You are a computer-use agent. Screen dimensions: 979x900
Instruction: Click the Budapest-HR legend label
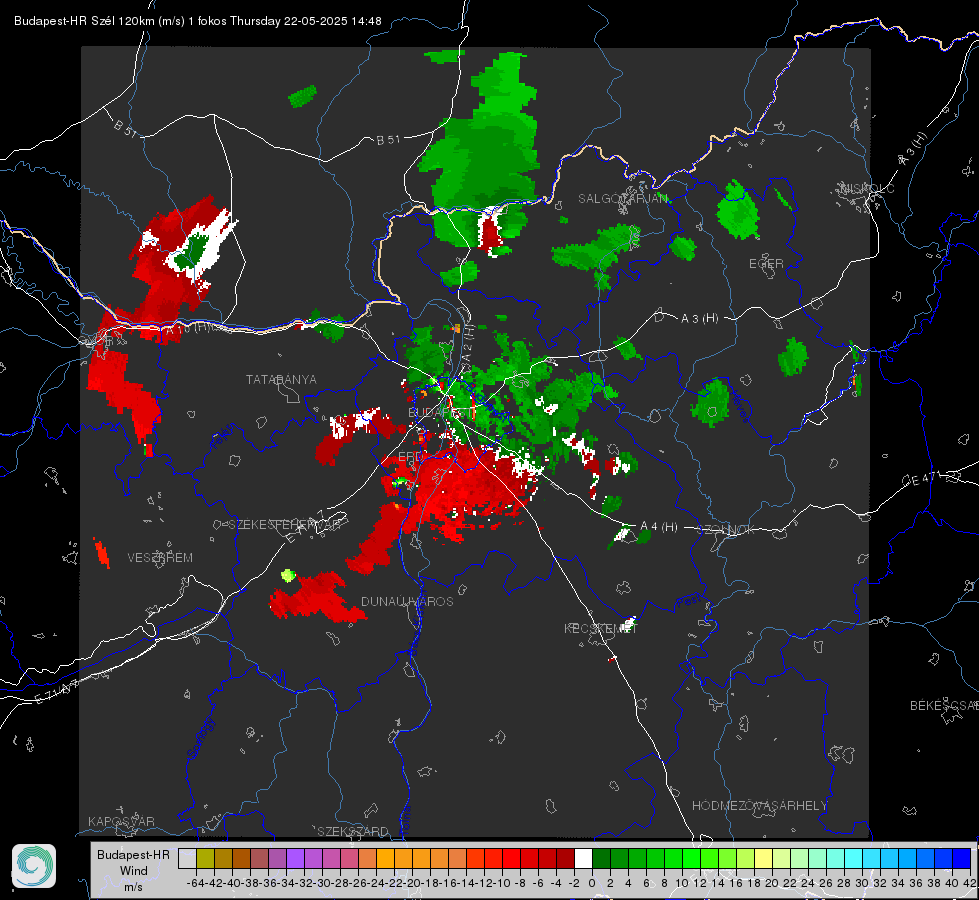pyautogui.click(x=133, y=854)
